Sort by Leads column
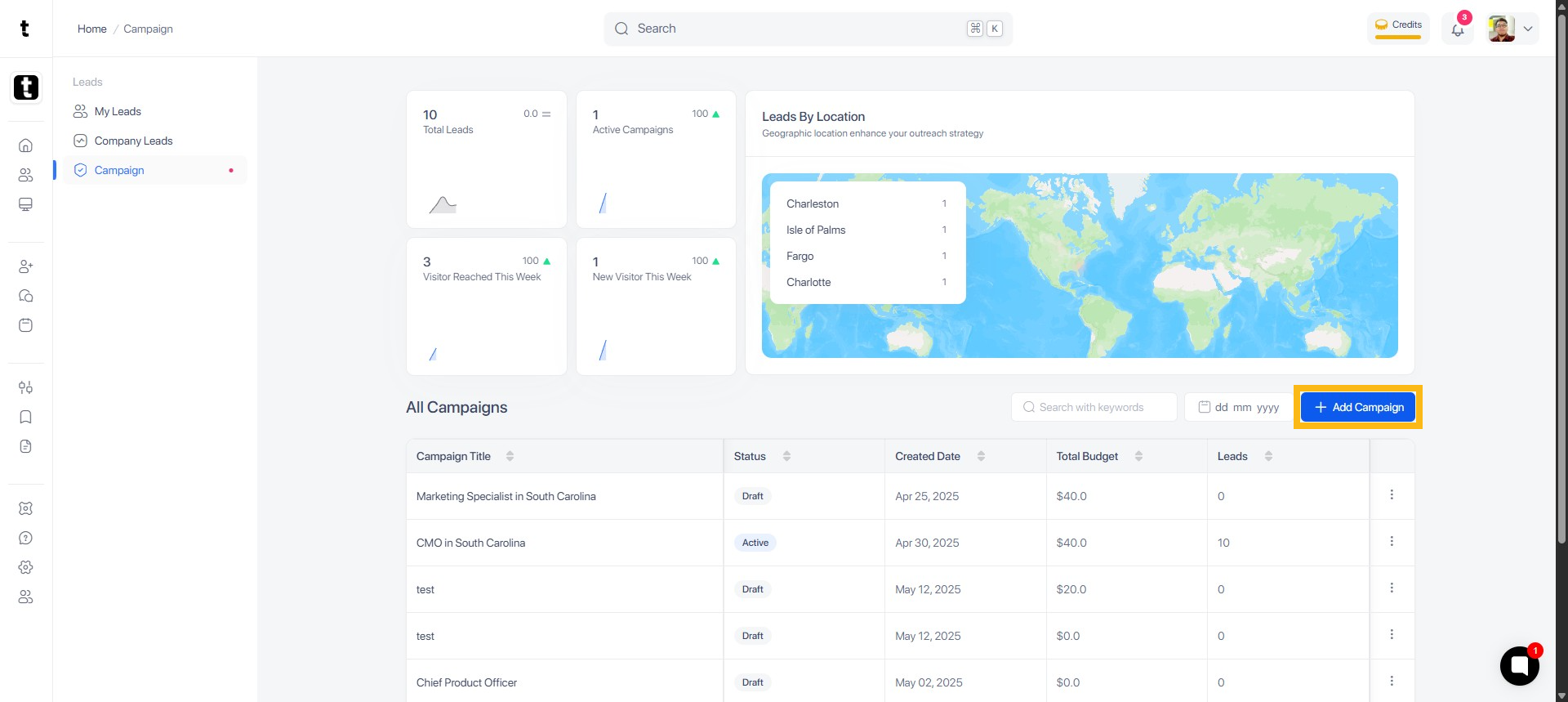 [x=1268, y=456]
